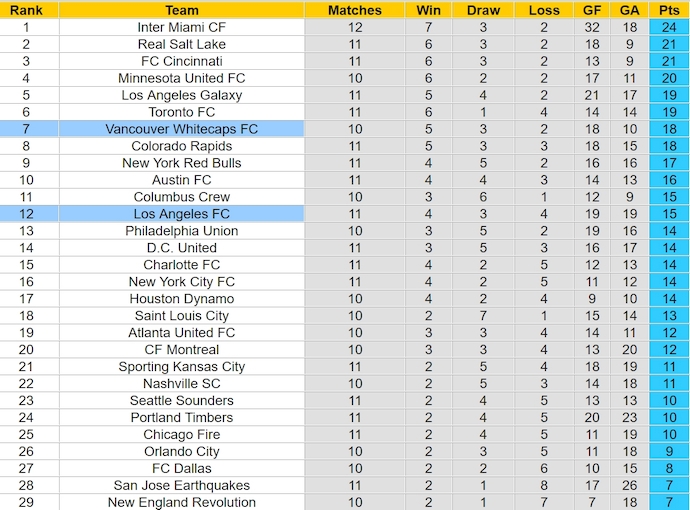Select the highlighted Vancouver Whitecaps FC row

pos(181,129)
